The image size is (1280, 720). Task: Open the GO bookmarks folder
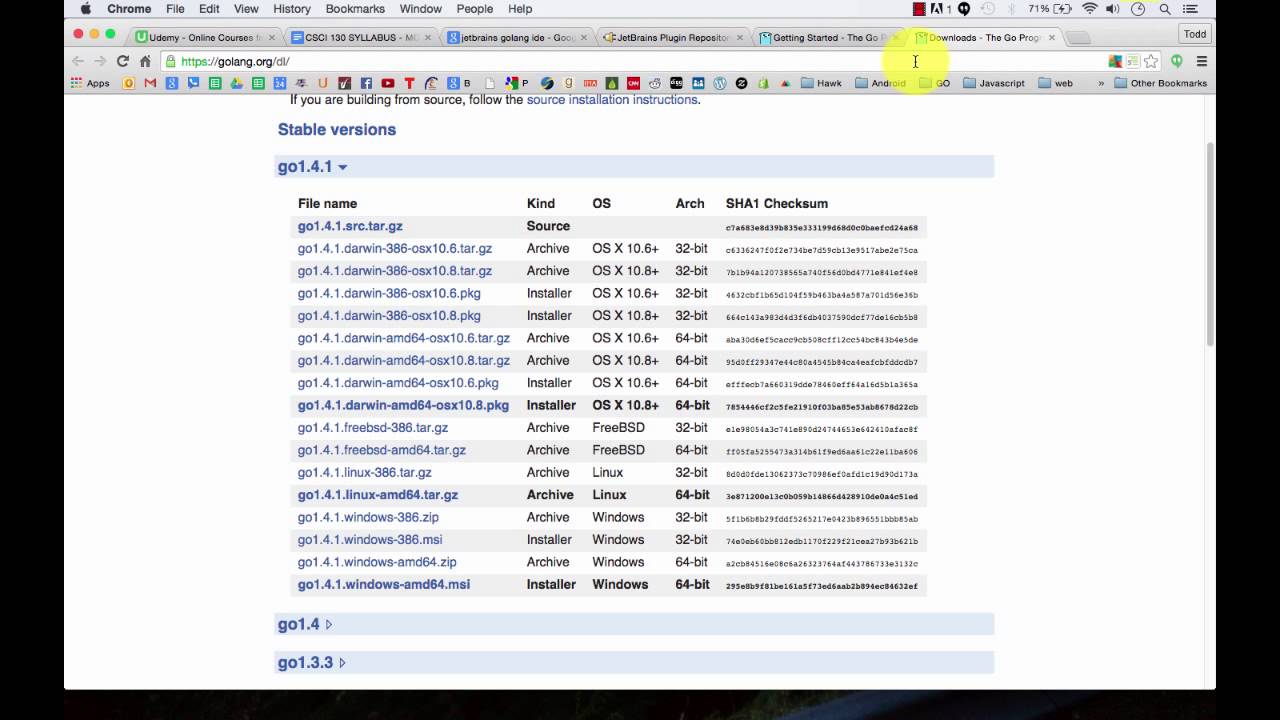934,83
